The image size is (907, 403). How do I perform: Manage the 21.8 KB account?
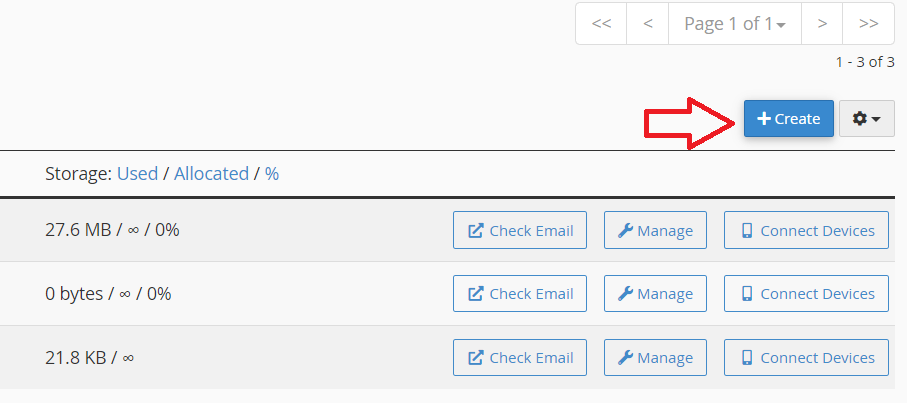(655, 357)
